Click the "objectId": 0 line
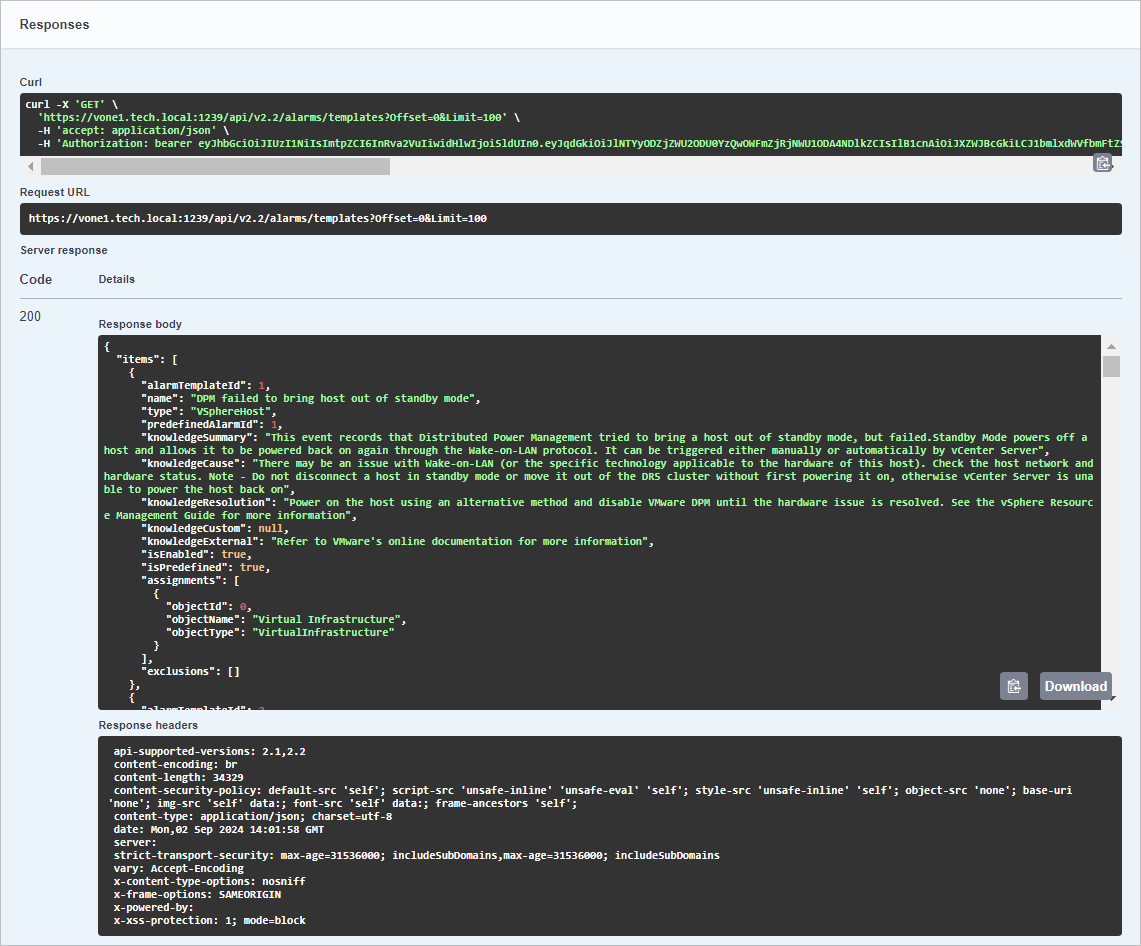 coord(209,607)
